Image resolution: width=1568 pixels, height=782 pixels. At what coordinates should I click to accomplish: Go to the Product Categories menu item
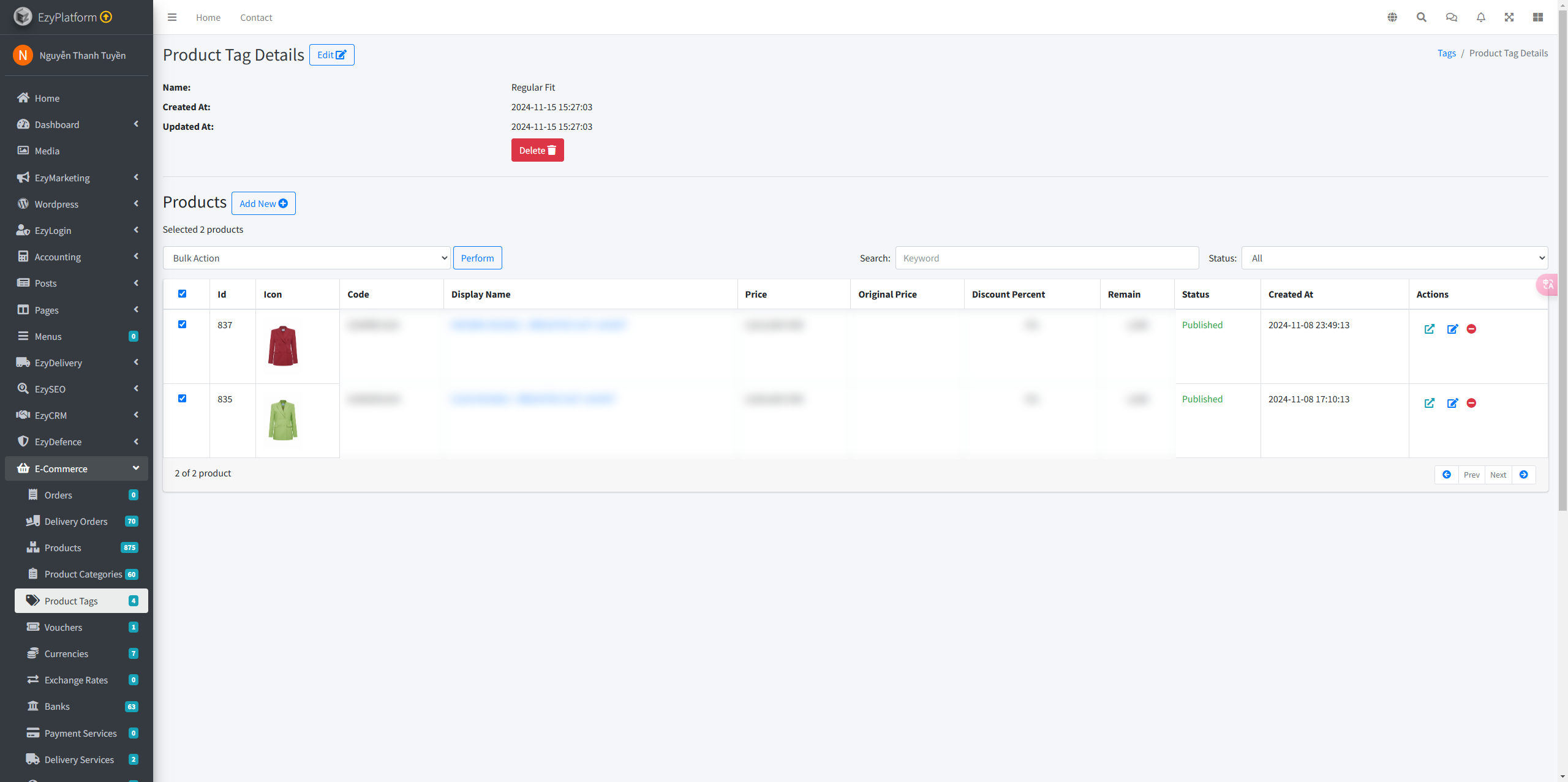(83, 574)
